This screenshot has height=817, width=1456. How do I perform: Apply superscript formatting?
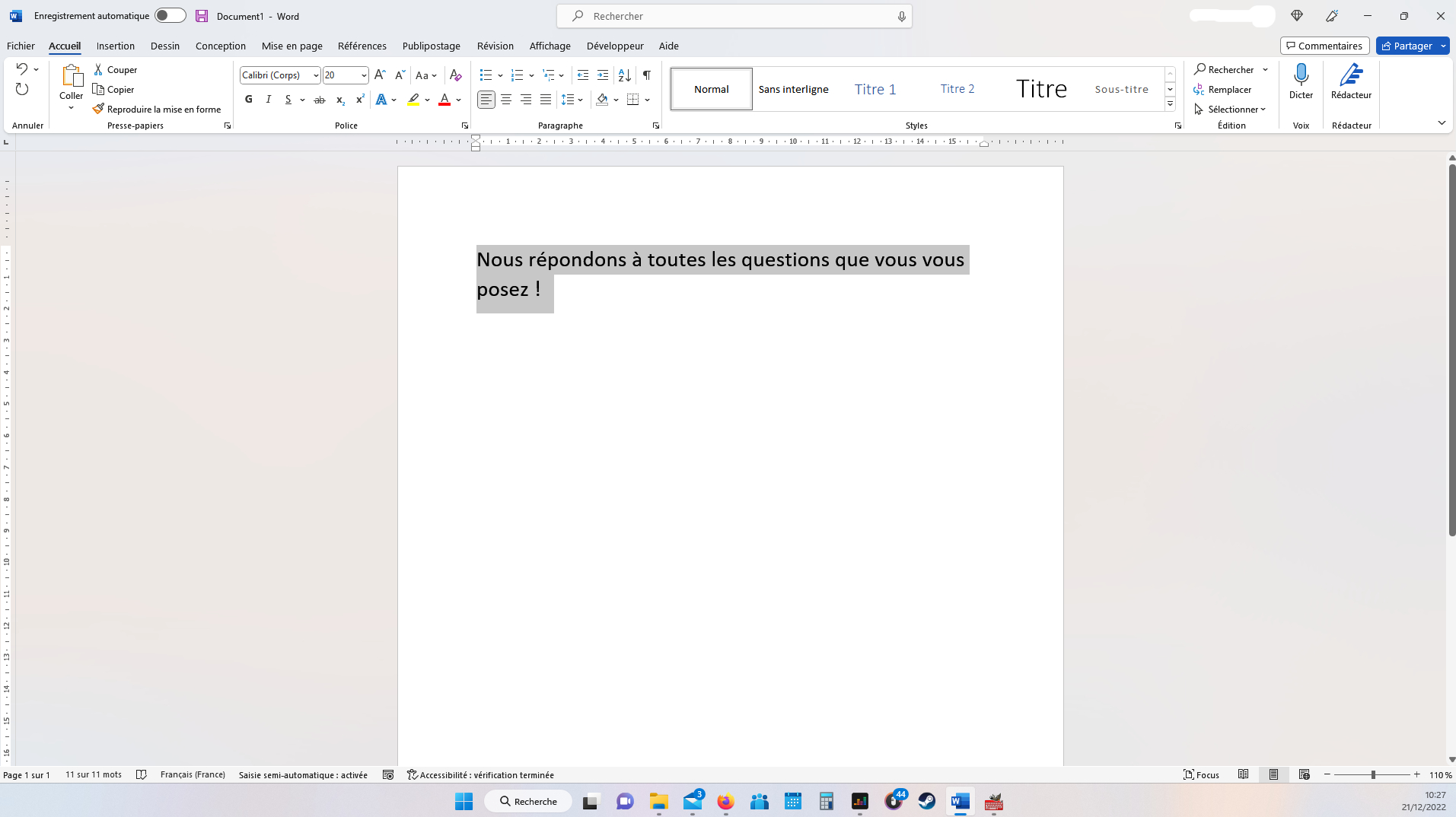[359, 100]
